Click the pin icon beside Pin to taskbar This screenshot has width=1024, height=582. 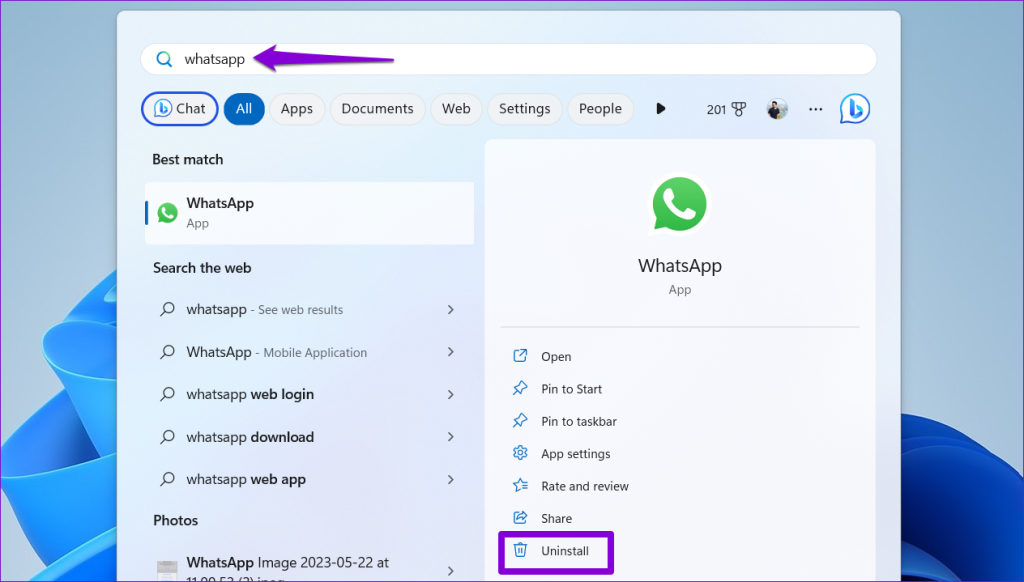click(x=520, y=421)
